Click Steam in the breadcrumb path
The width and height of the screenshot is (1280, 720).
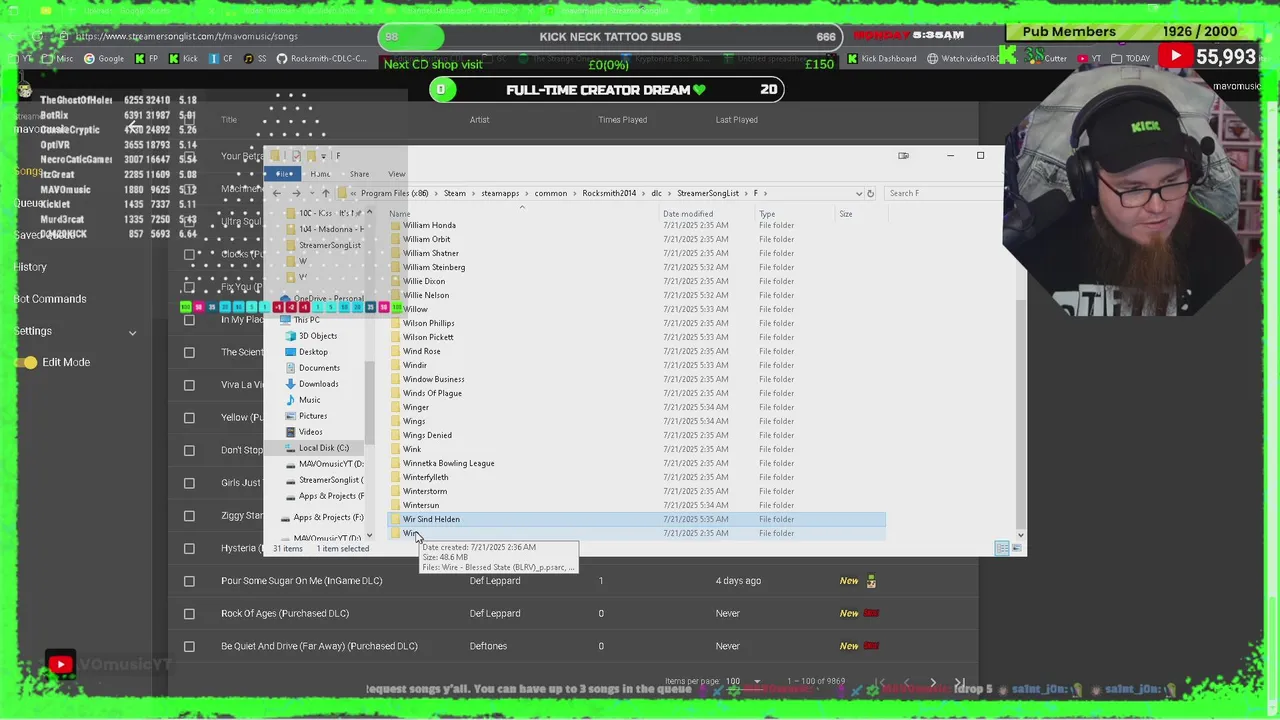[x=455, y=193]
